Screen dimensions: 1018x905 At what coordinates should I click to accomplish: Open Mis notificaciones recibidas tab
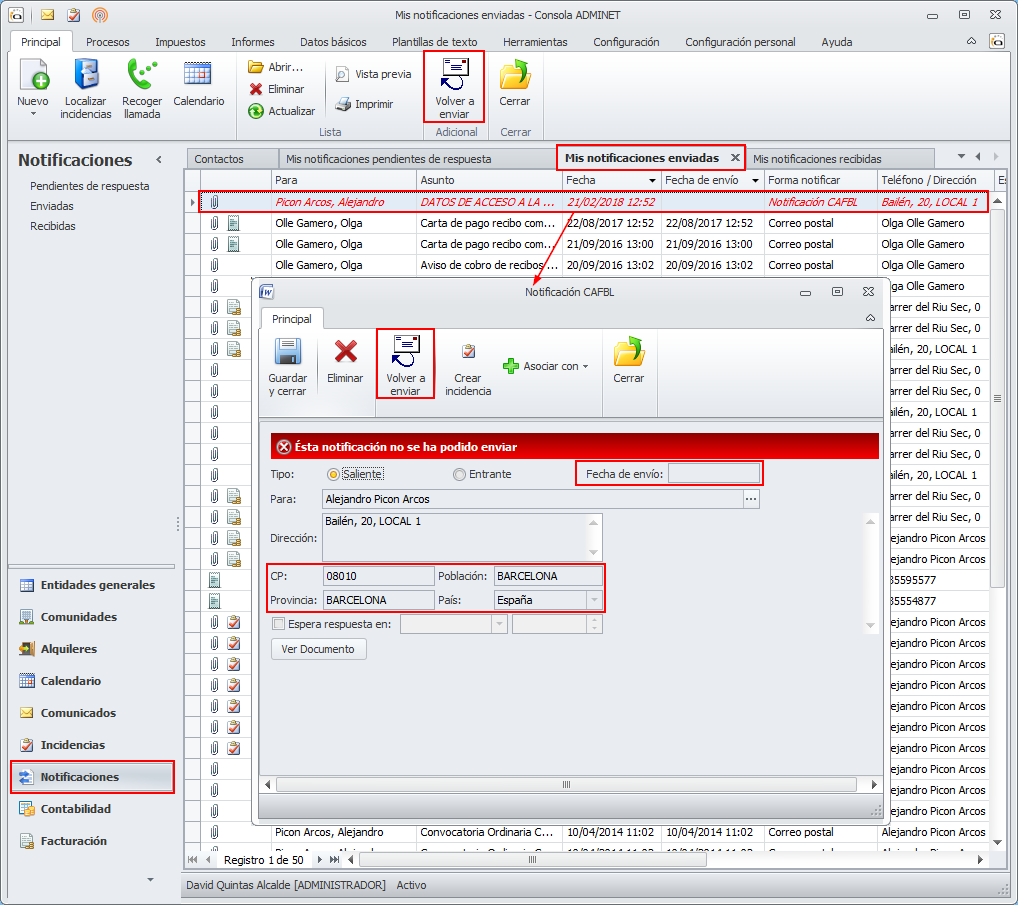(x=817, y=159)
